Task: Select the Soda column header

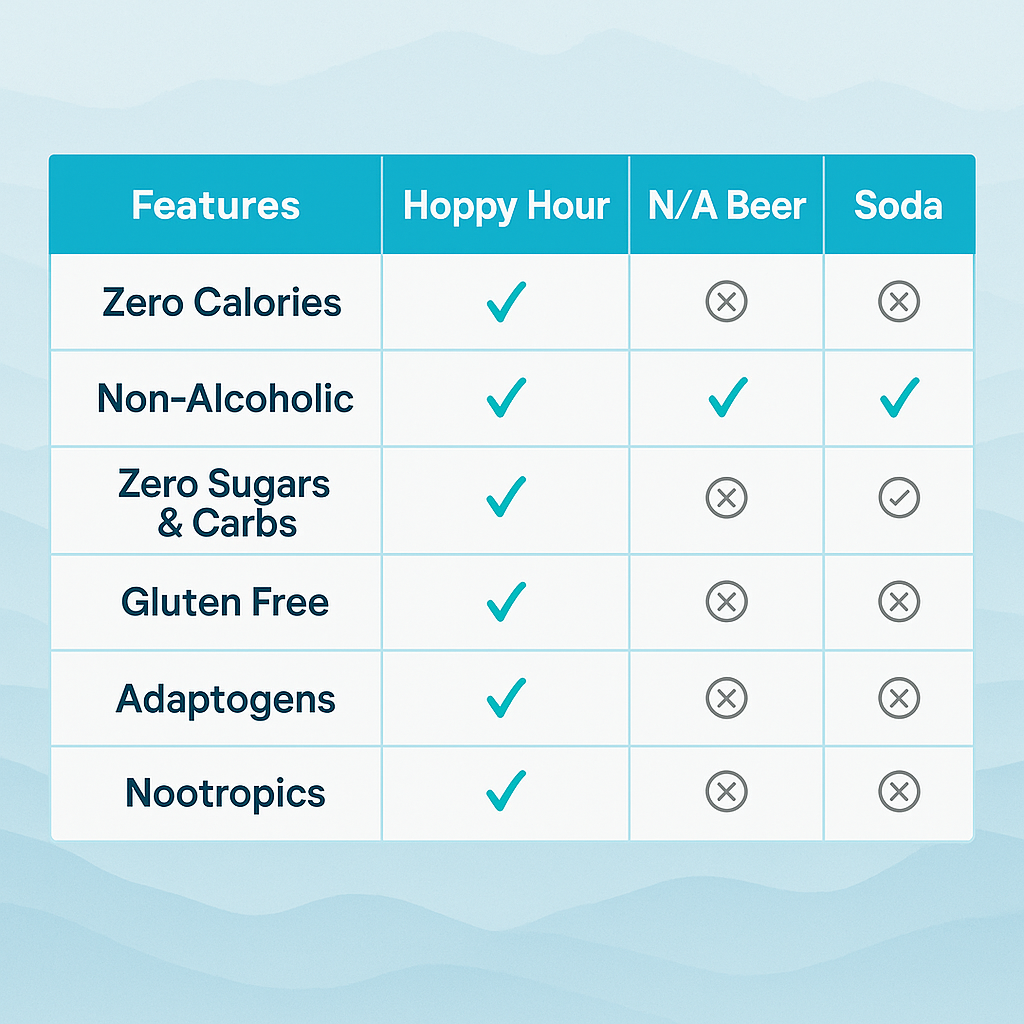Action: pyautogui.click(x=898, y=206)
